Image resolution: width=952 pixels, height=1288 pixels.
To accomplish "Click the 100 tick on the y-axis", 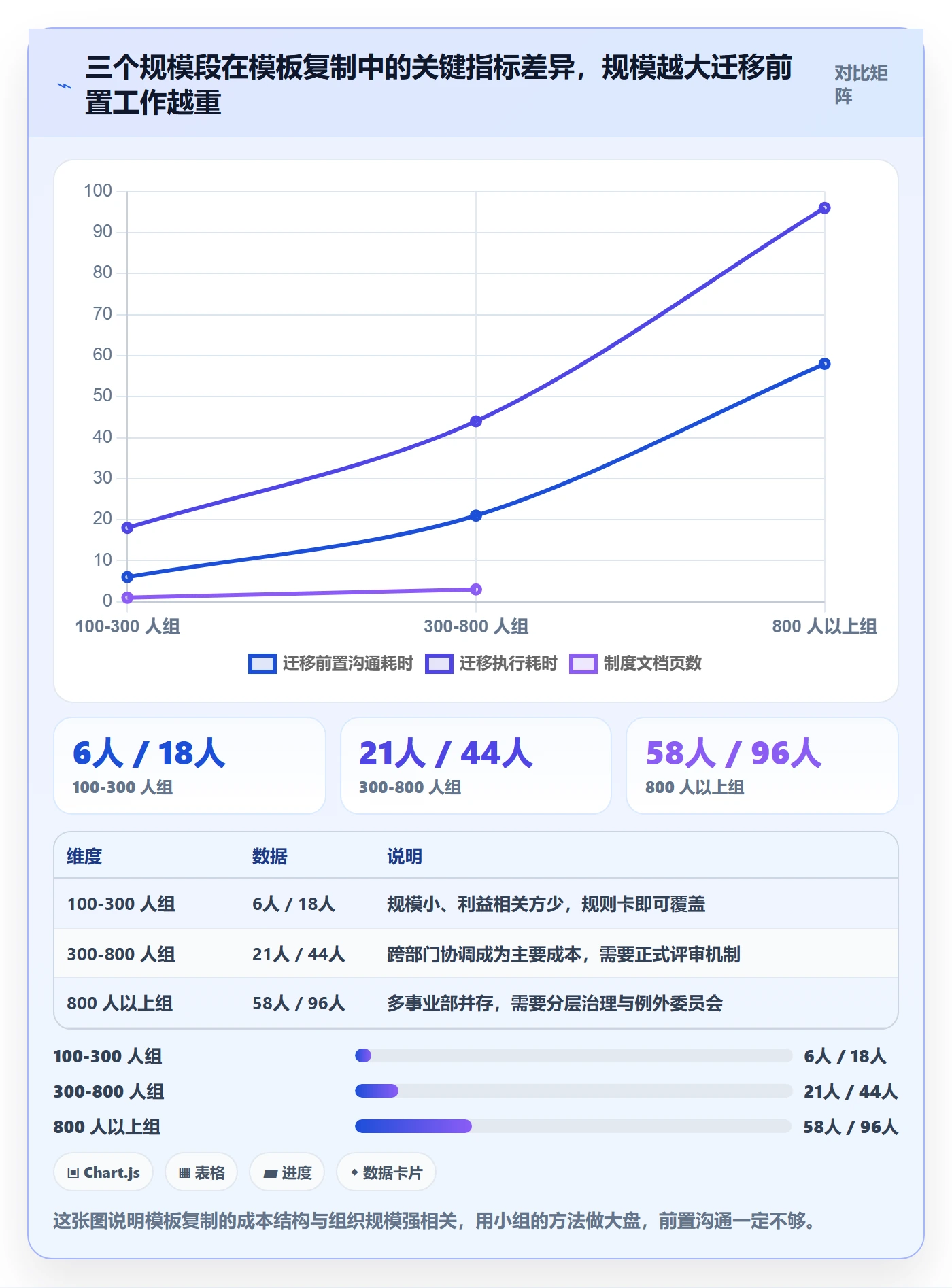I will [98, 191].
